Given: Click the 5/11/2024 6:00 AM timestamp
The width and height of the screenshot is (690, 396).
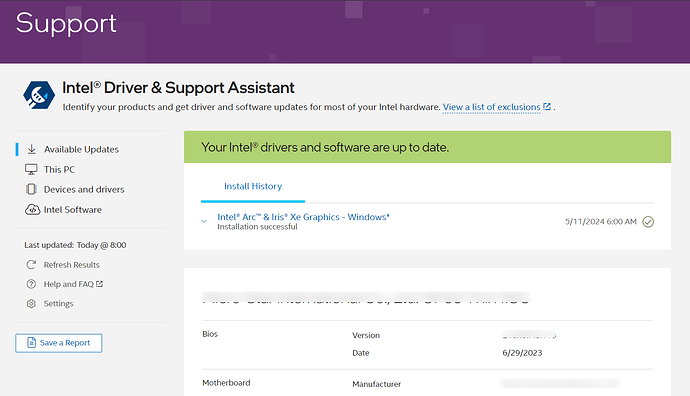Looking at the screenshot, I should [601, 221].
